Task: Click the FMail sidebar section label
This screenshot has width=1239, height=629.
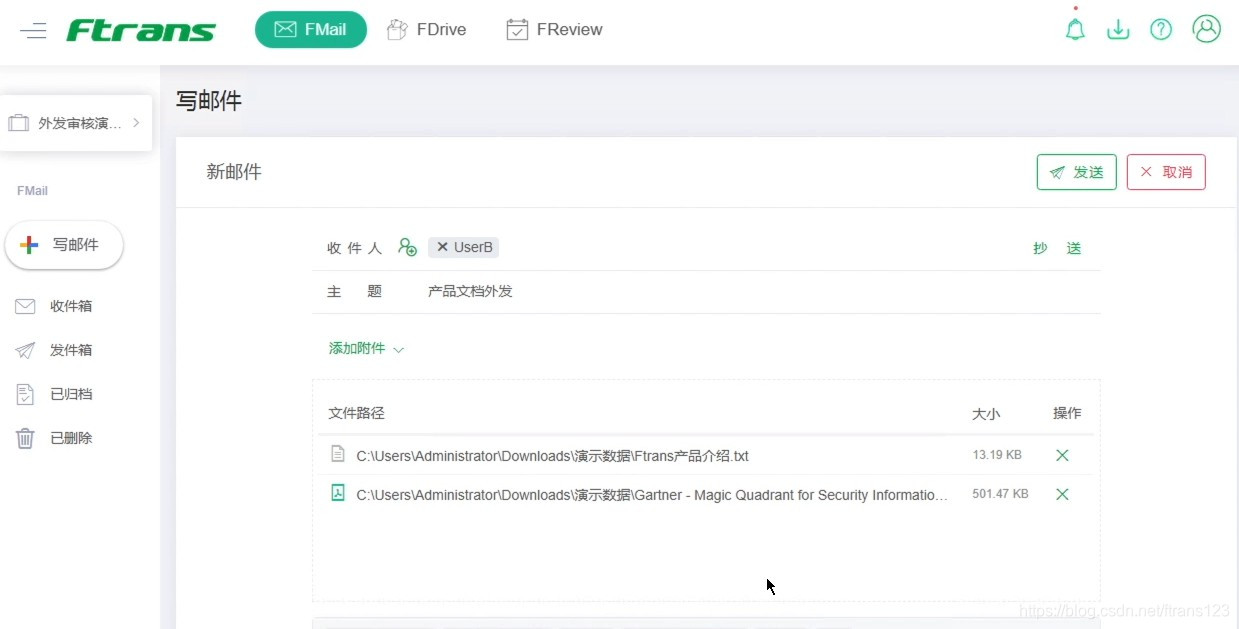Action: click(x=32, y=190)
